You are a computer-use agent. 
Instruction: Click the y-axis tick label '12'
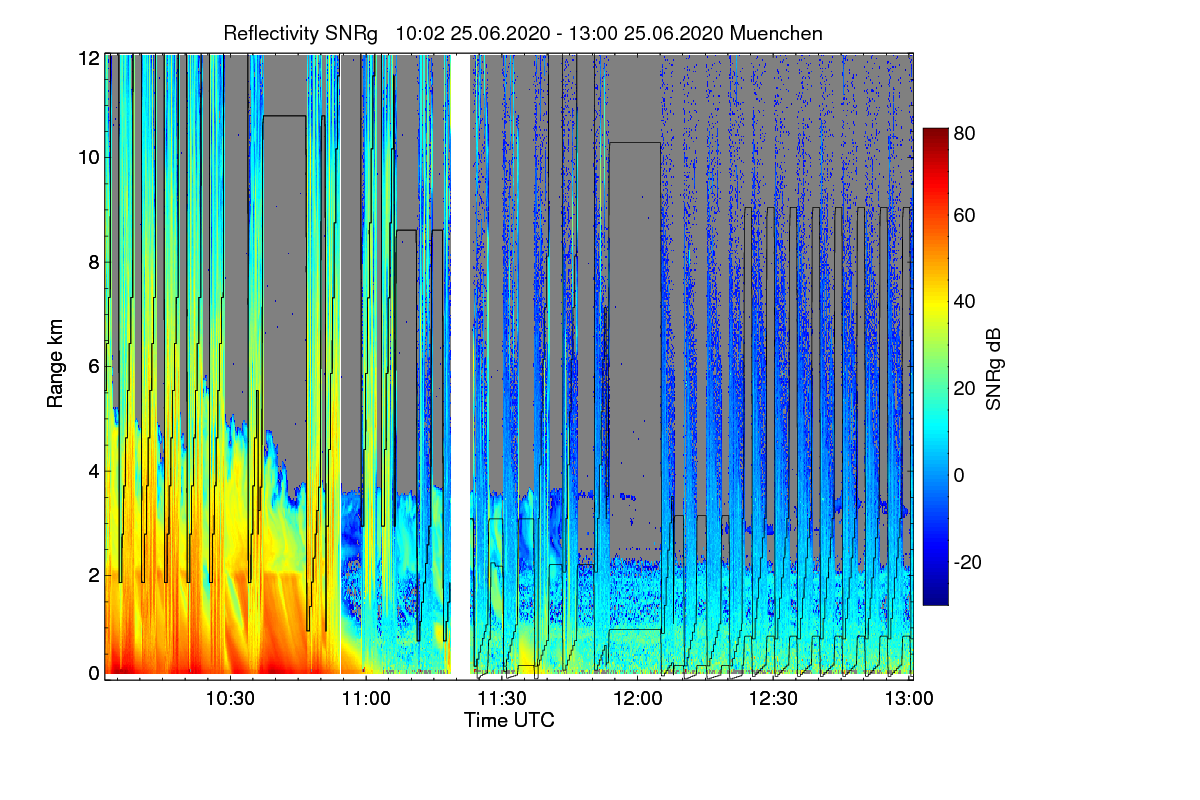coord(89,59)
